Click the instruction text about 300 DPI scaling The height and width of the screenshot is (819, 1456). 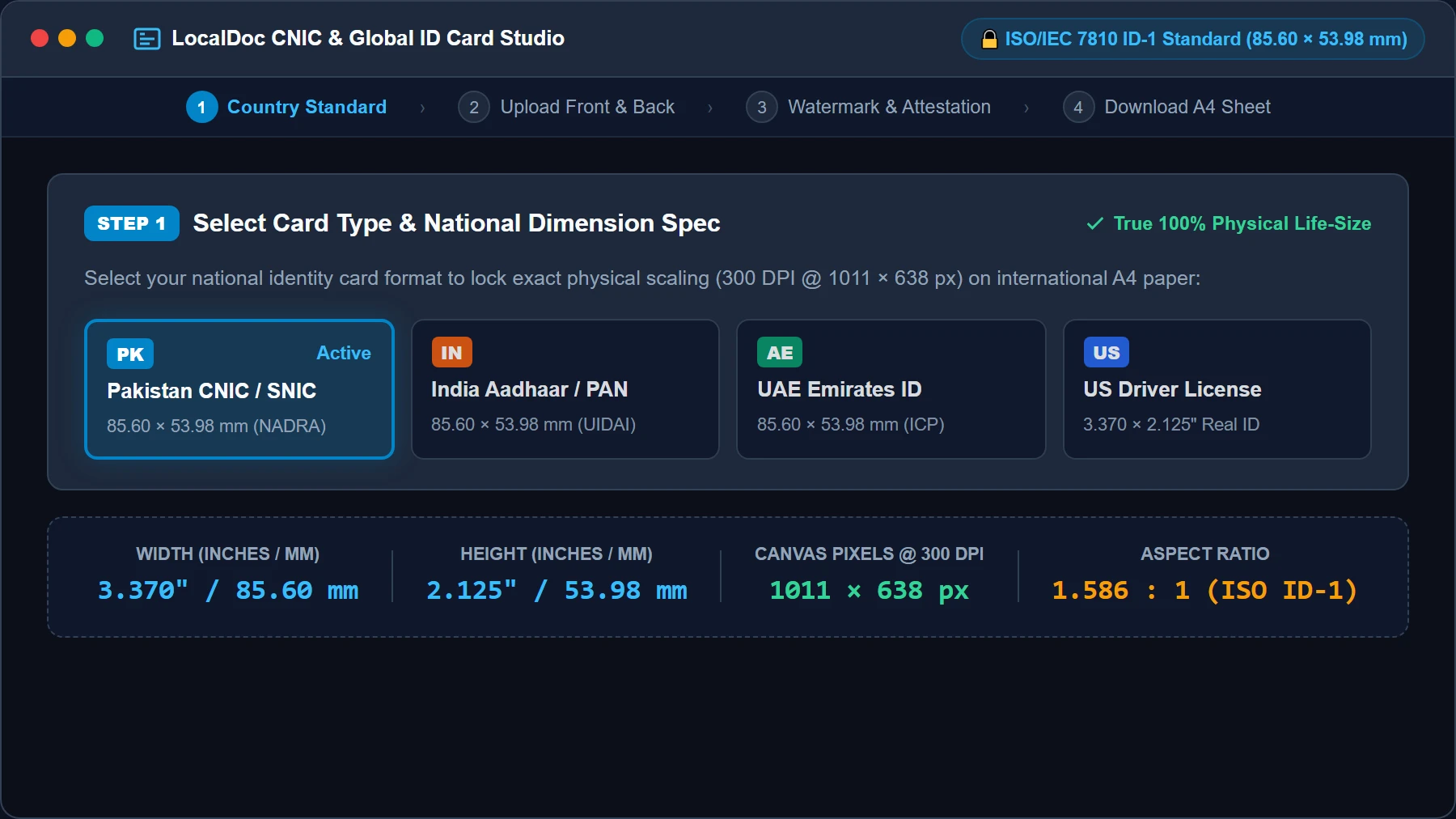[x=642, y=278]
